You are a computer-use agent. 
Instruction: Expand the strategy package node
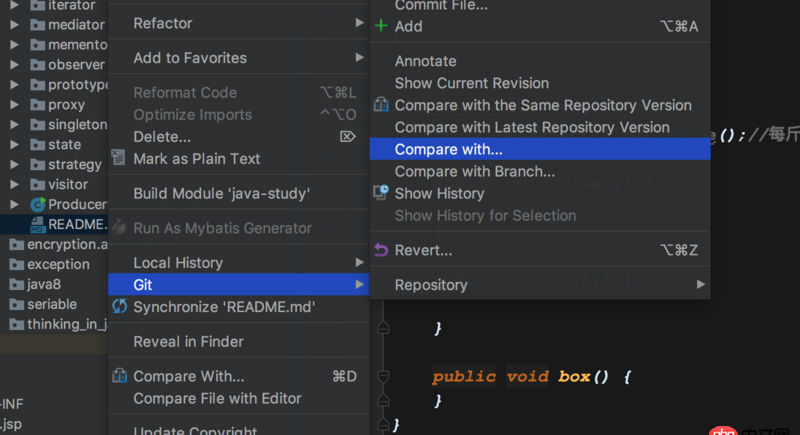[x=15, y=164]
